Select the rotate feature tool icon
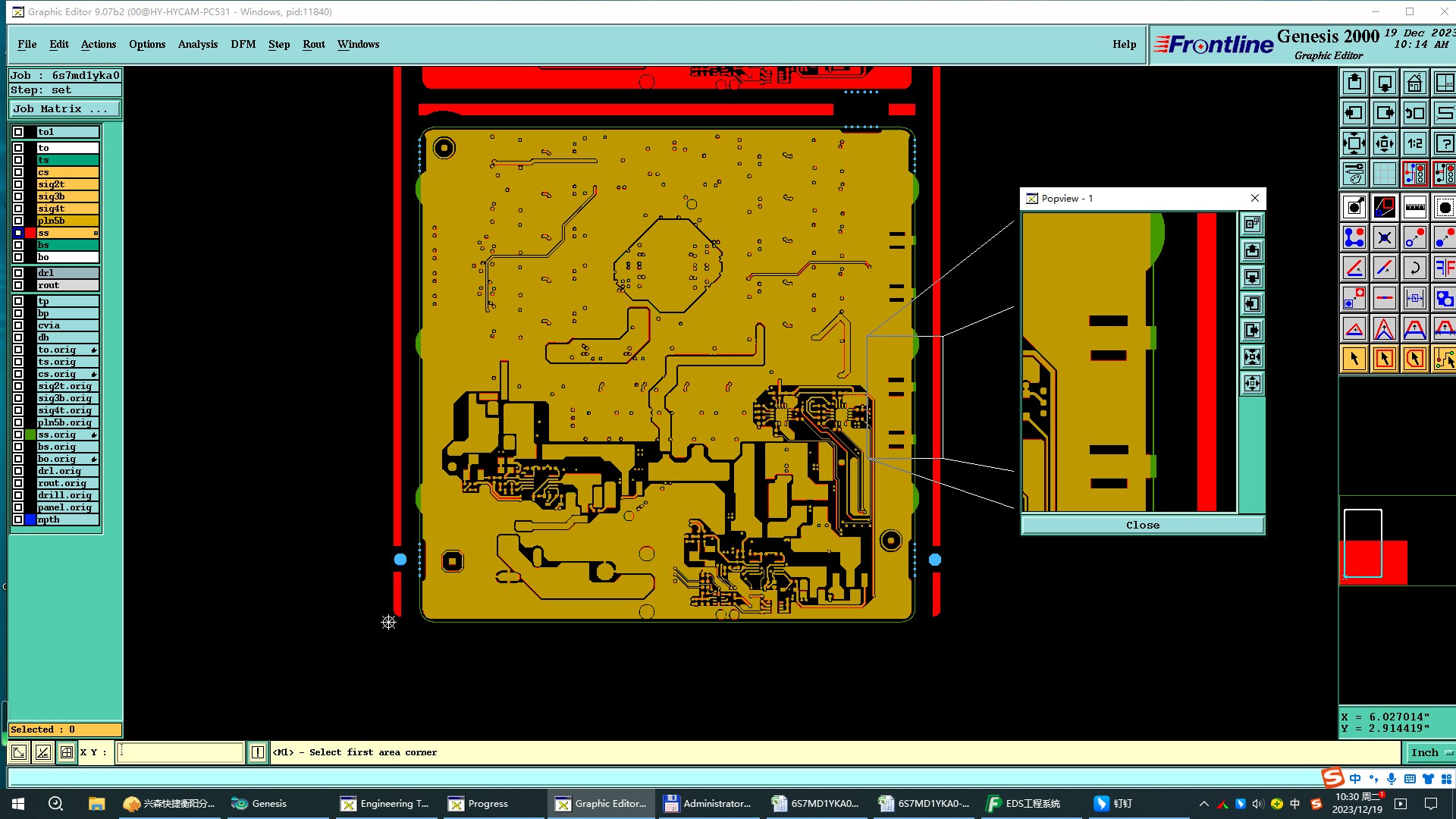The image size is (1456, 819). click(x=1414, y=268)
